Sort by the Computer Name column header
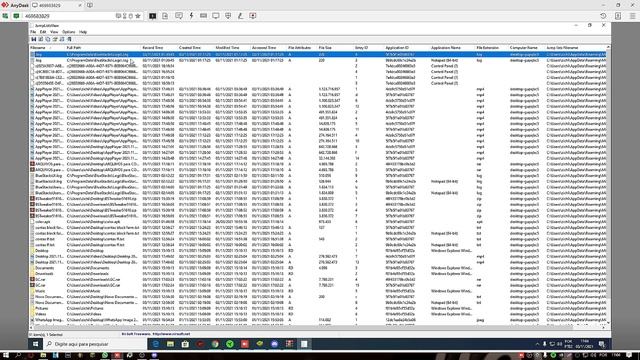The image size is (640, 360). point(527,48)
